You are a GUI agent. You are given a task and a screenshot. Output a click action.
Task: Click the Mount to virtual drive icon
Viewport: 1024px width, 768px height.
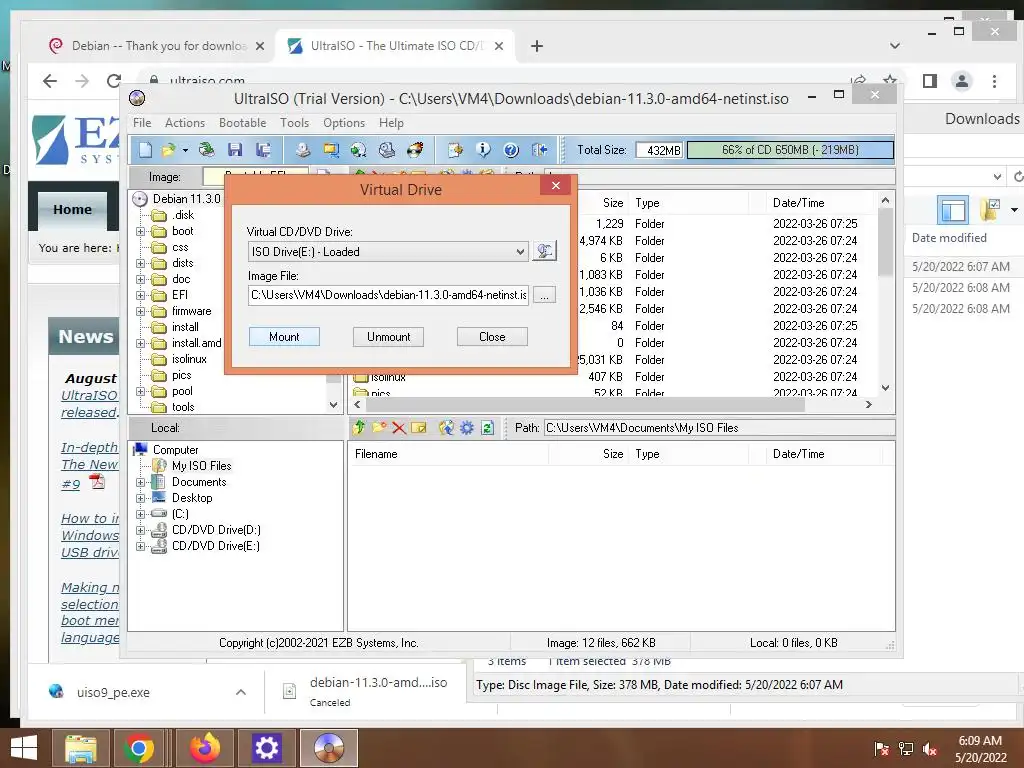click(x=387, y=150)
